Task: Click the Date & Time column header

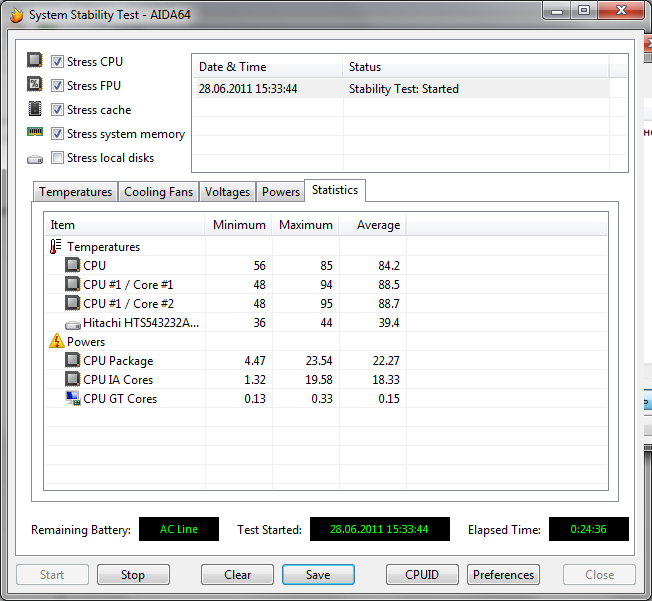Action: click(267, 67)
